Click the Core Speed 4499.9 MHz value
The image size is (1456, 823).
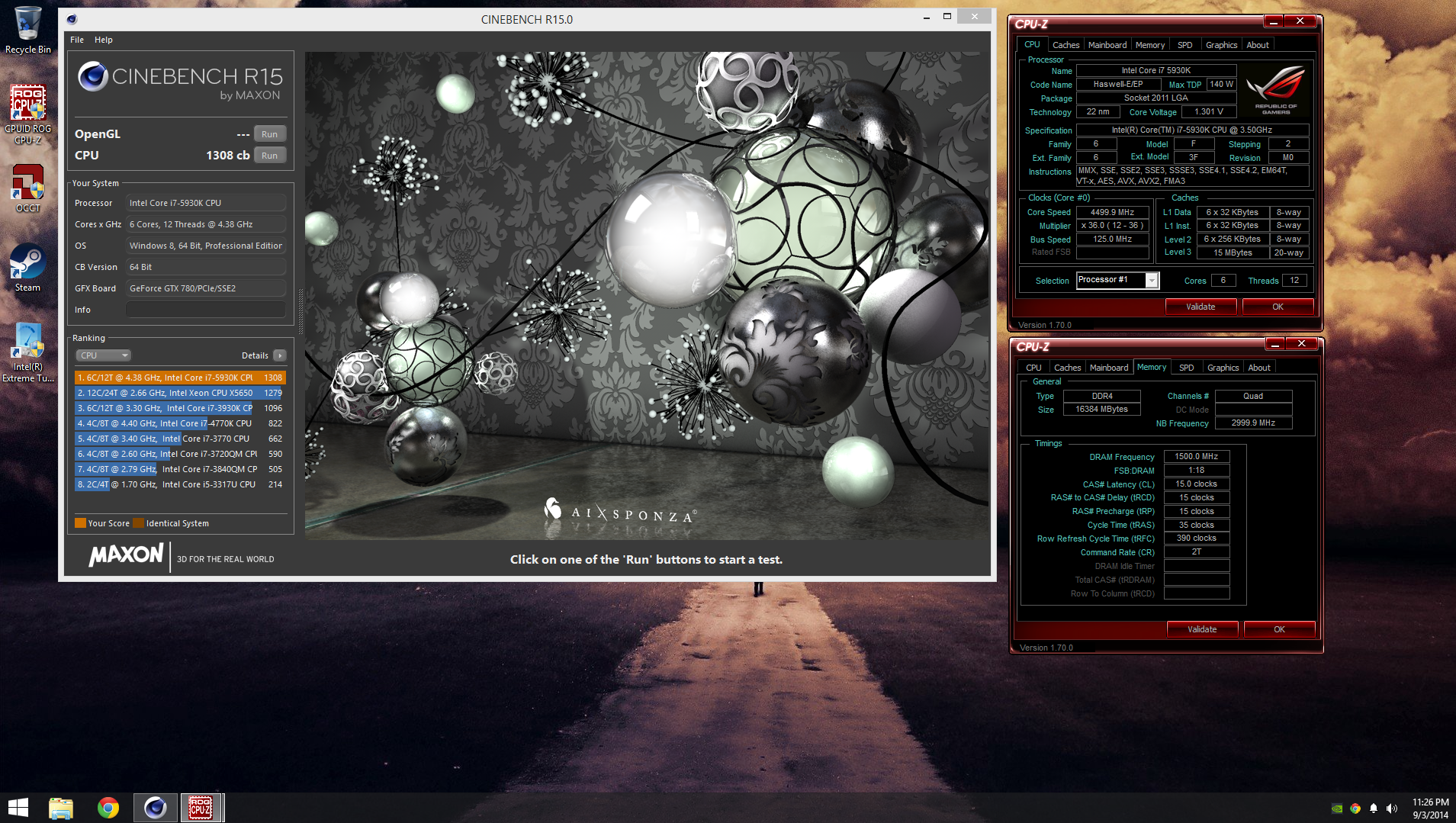[1112, 212]
